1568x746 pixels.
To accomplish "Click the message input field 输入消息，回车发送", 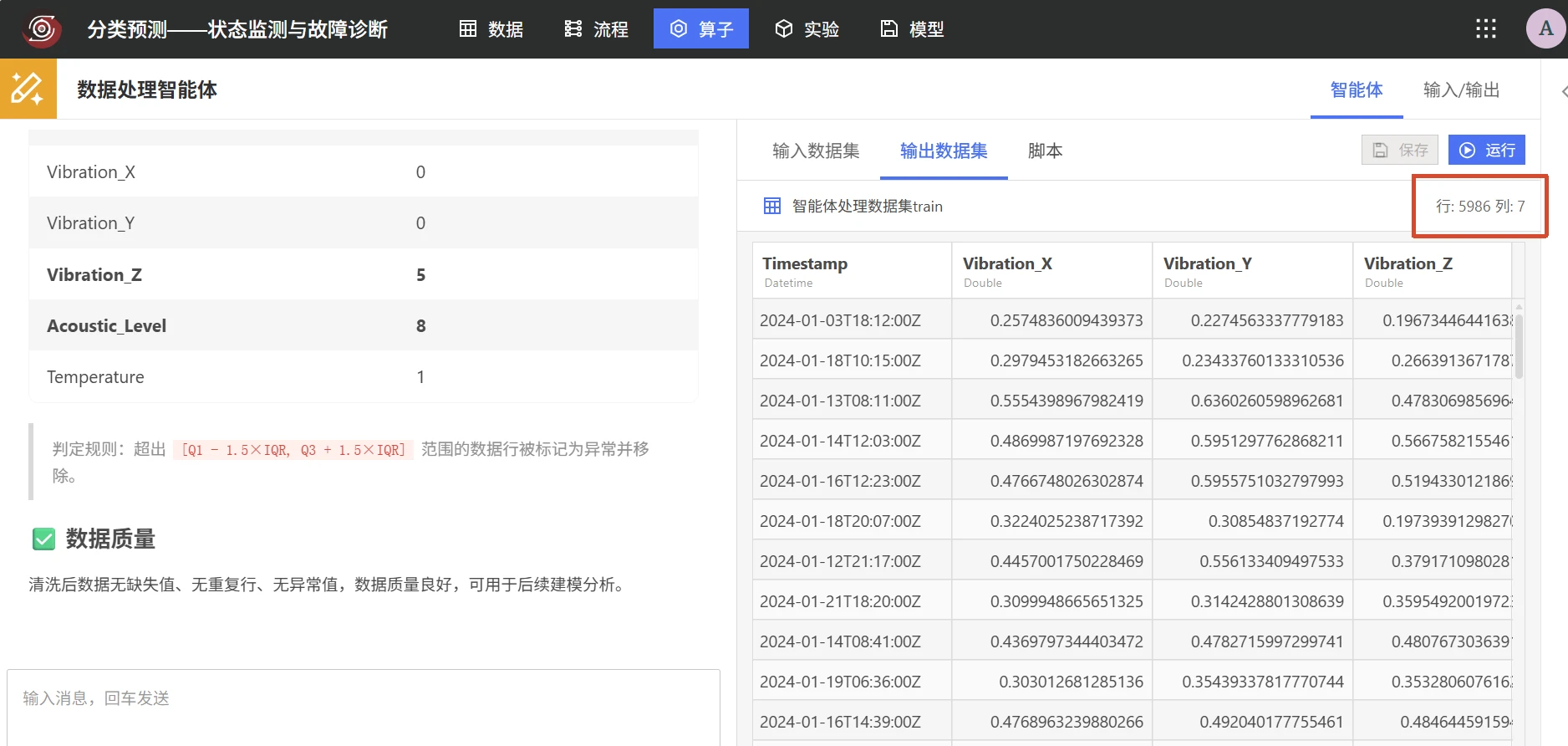I will pos(364,707).
